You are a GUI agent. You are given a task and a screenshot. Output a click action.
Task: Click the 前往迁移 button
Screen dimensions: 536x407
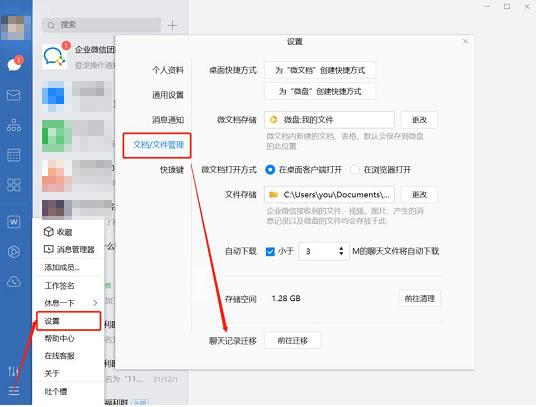(x=293, y=340)
